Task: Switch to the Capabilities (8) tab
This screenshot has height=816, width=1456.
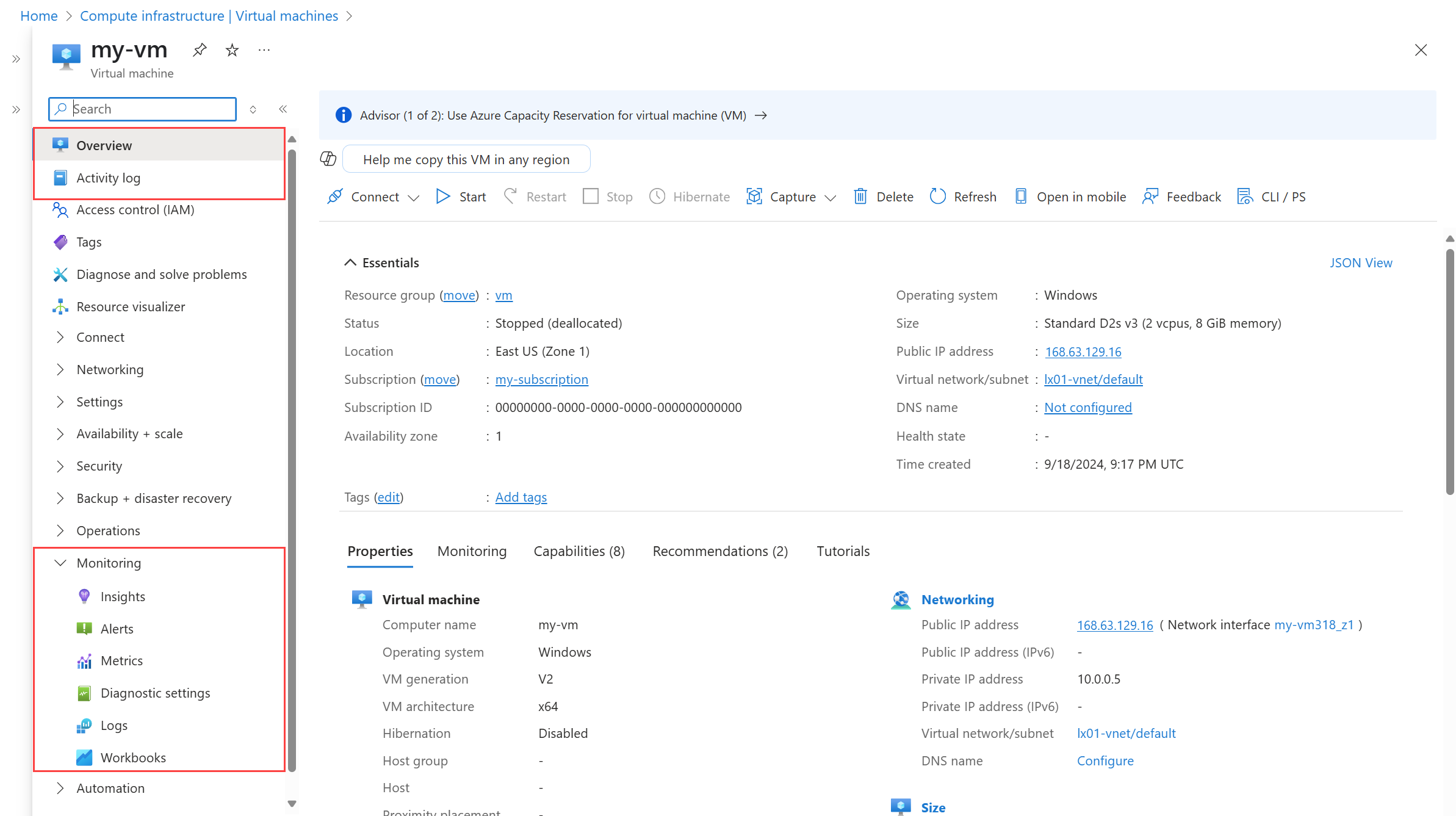Action: tap(578, 551)
